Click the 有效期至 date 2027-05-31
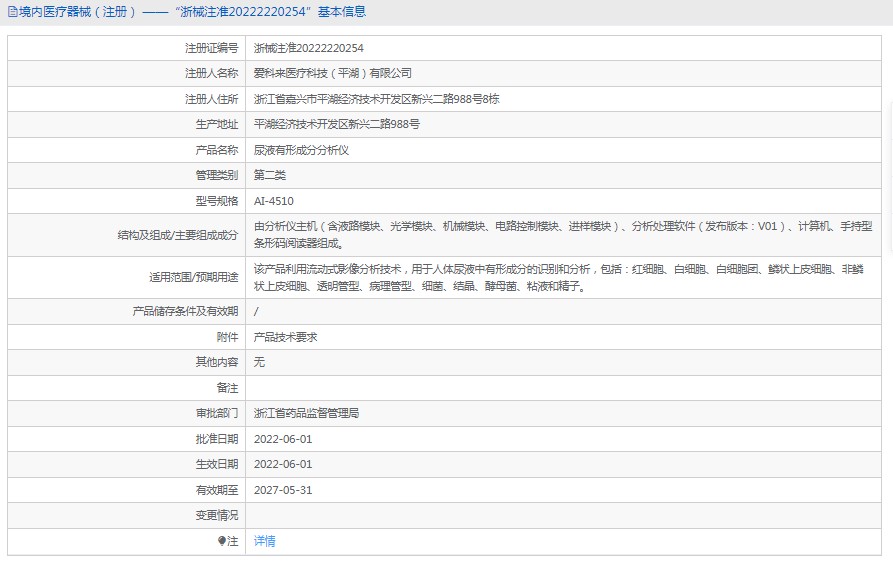Image resolution: width=893 pixels, height=563 pixels. pos(283,490)
